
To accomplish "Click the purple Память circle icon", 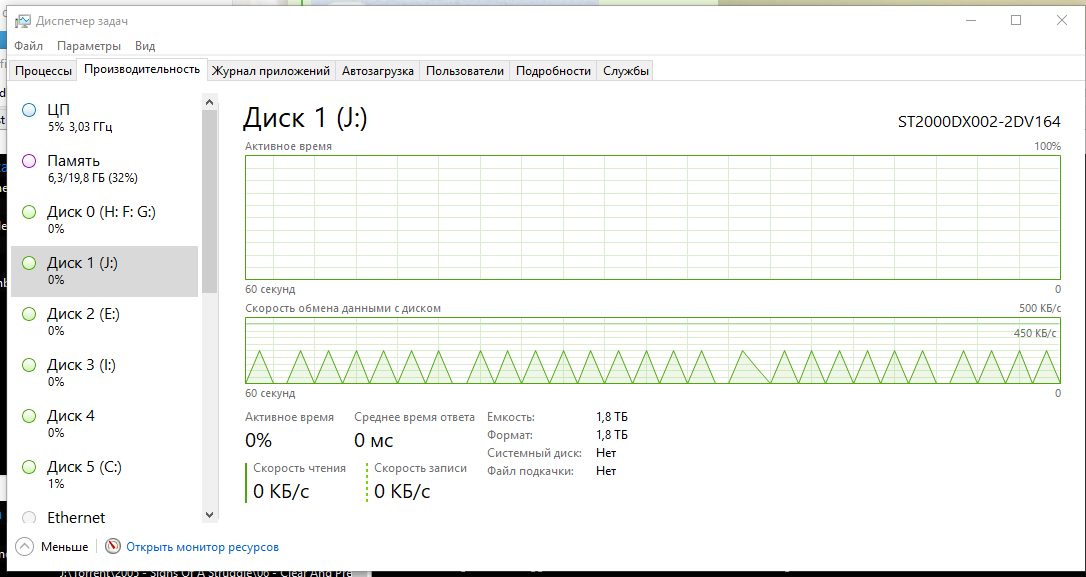I will [29, 161].
